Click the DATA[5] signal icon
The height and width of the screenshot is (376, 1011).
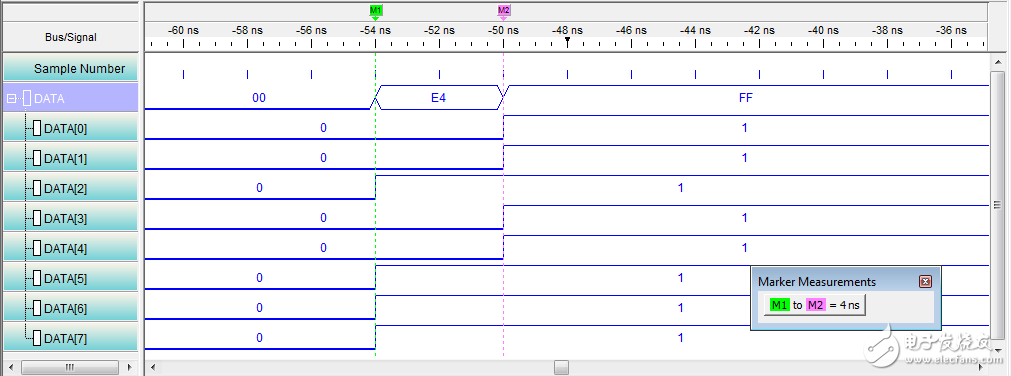tap(37, 279)
